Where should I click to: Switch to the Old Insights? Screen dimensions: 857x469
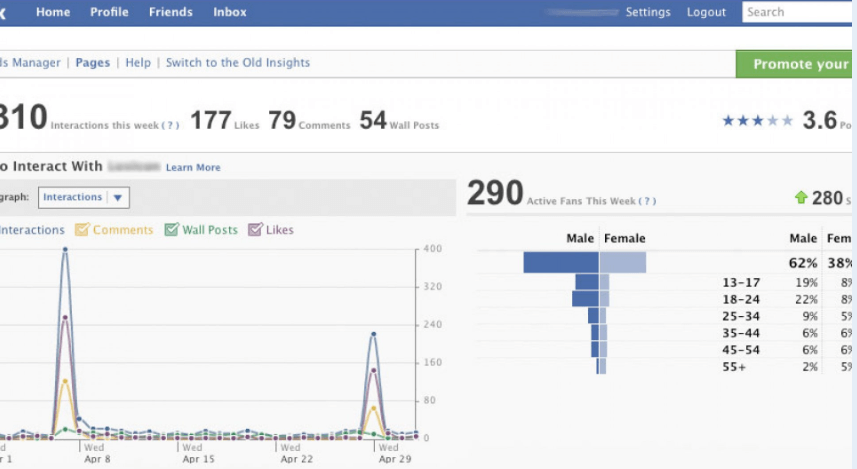238,62
